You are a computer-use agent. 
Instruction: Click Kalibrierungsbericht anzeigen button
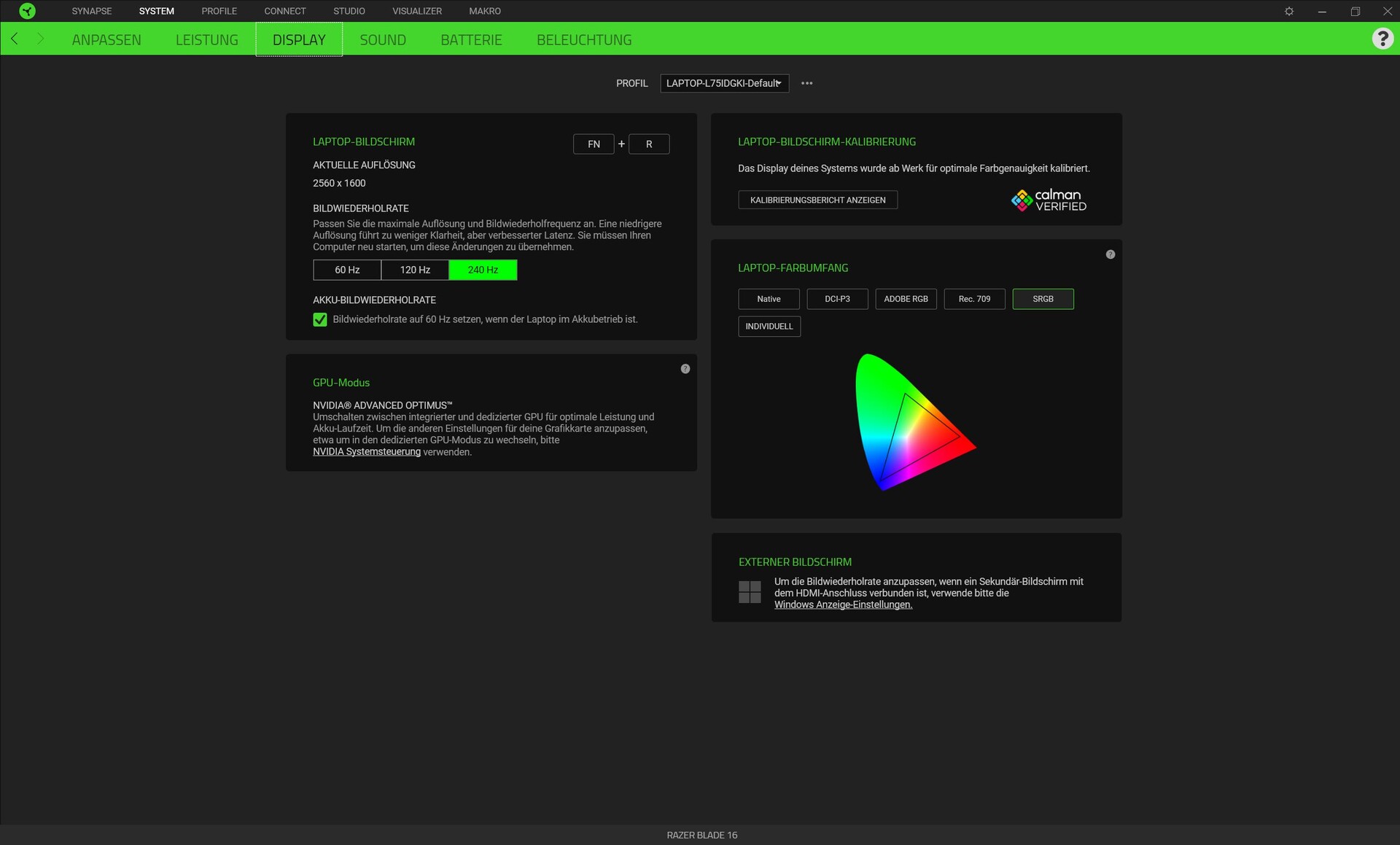point(817,200)
